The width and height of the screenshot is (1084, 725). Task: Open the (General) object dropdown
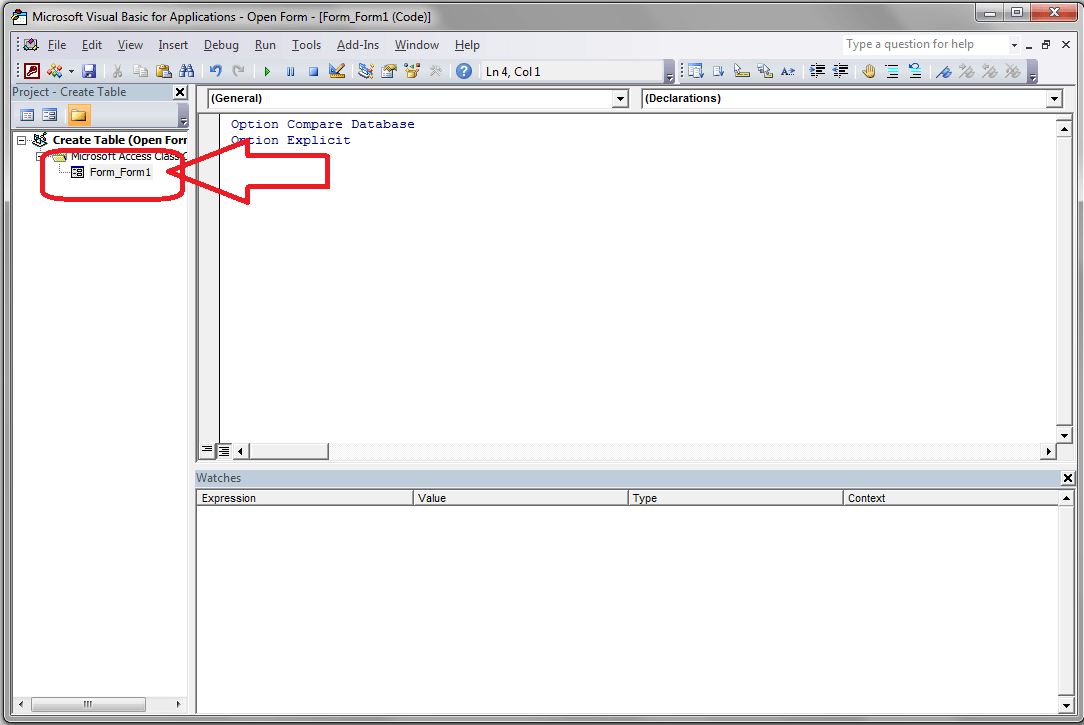pyautogui.click(x=620, y=99)
